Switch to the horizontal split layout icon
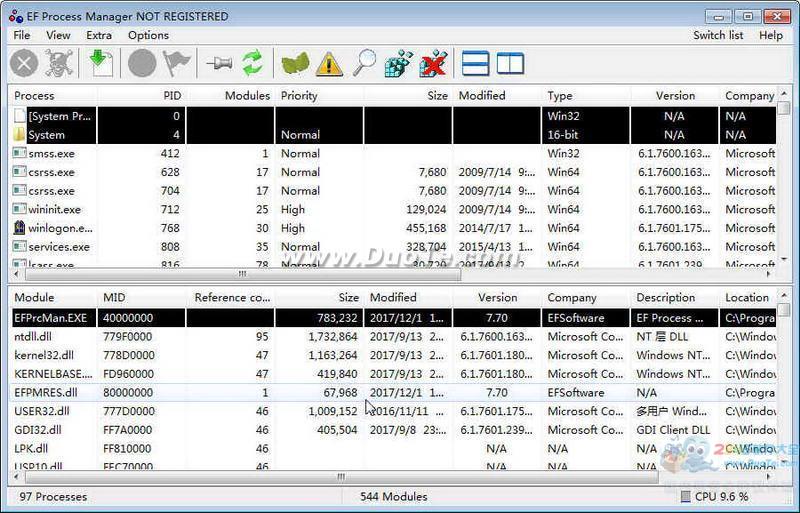This screenshot has height=513, width=800. [x=476, y=64]
